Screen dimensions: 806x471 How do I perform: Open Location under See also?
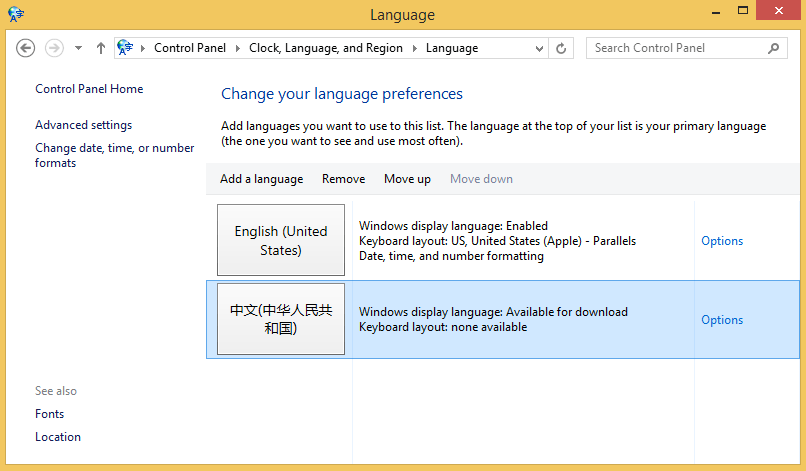tap(58, 437)
